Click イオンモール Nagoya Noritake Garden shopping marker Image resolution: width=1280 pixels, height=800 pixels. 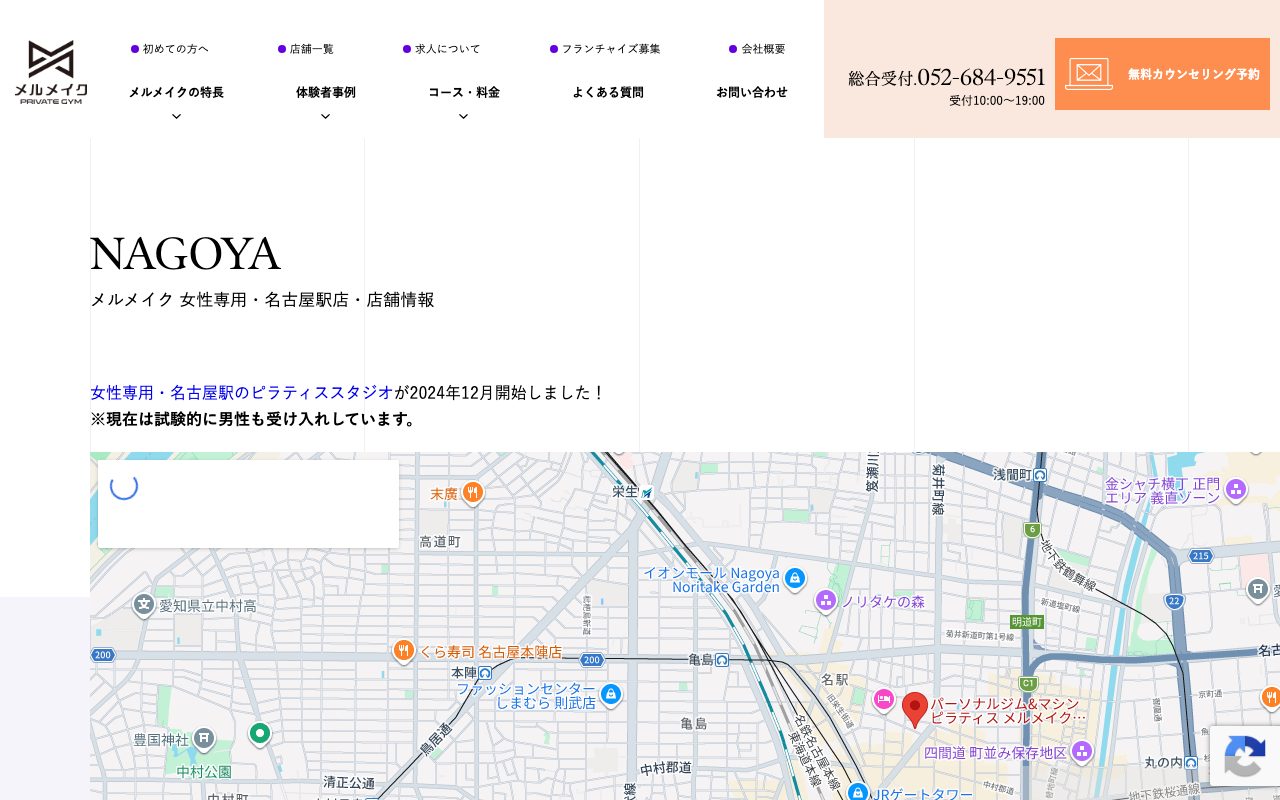(x=794, y=578)
